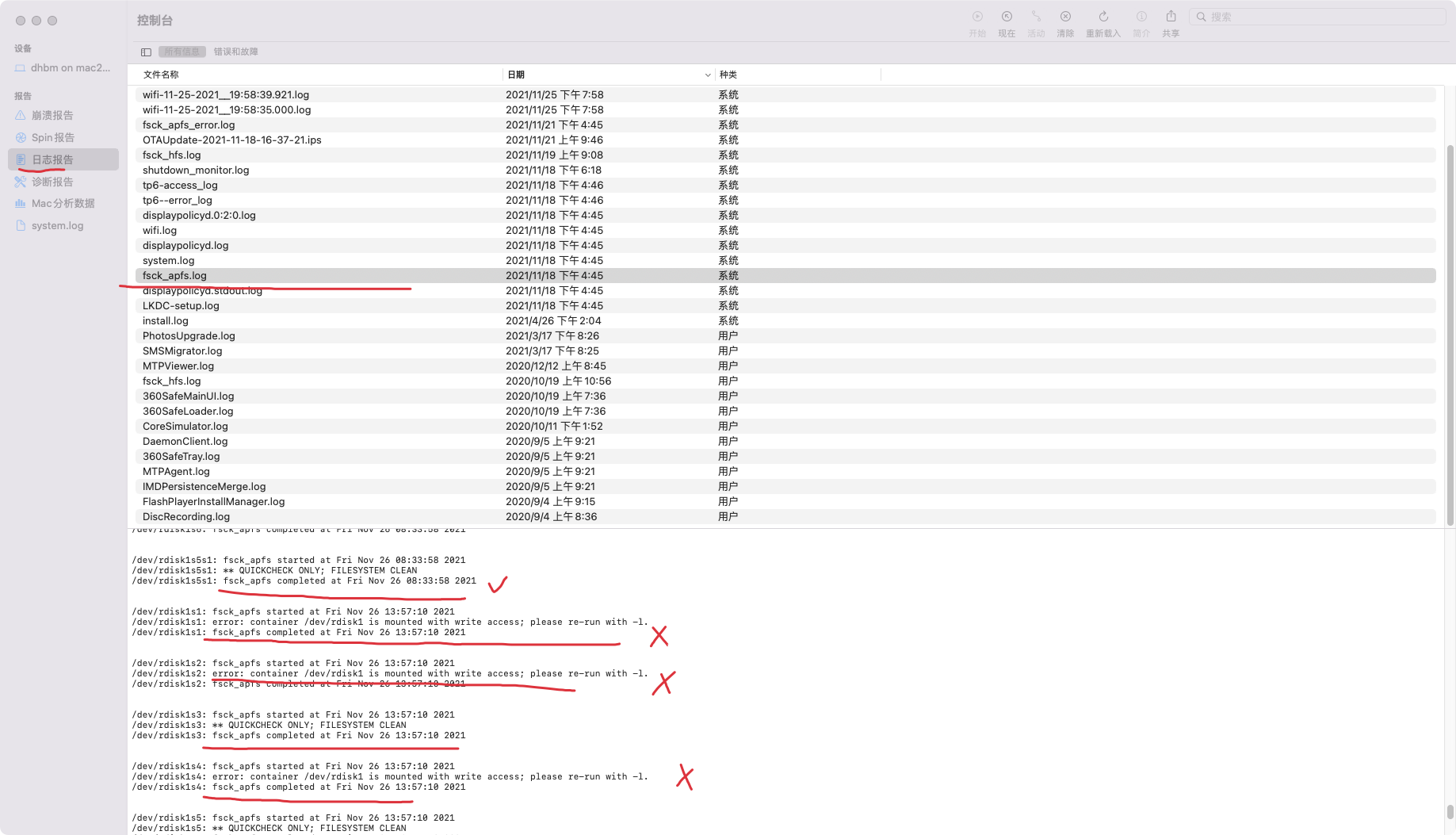Click the Spin报告 icon in sidebar
The image size is (1456, 835).
(x=21, y=138)
